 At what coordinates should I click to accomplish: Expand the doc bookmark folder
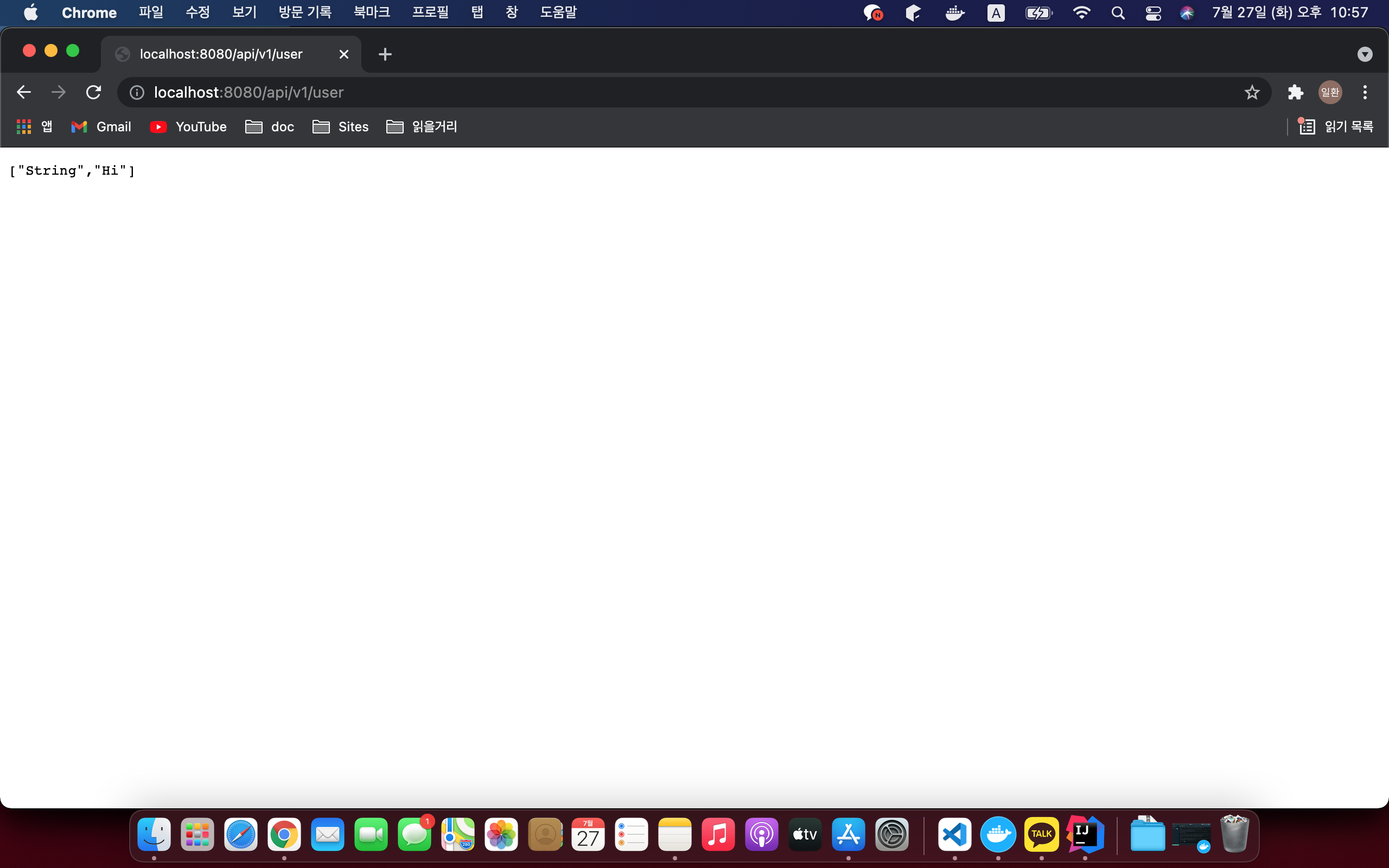click(x=270, y=127)
